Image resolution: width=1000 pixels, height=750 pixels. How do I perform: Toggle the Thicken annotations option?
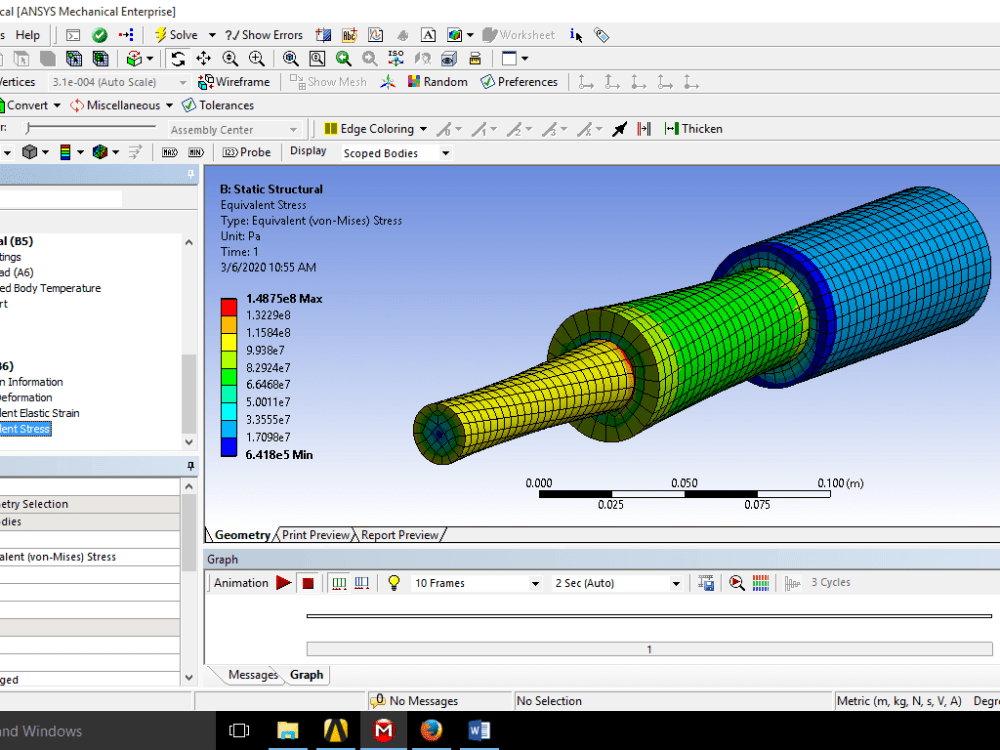[x=693, y=128]
